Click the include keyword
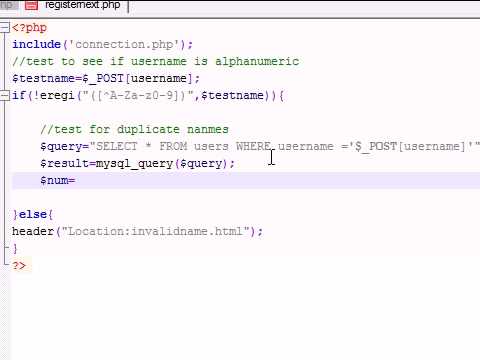Viewport: 480px width, 360px height. click(36, 44)
